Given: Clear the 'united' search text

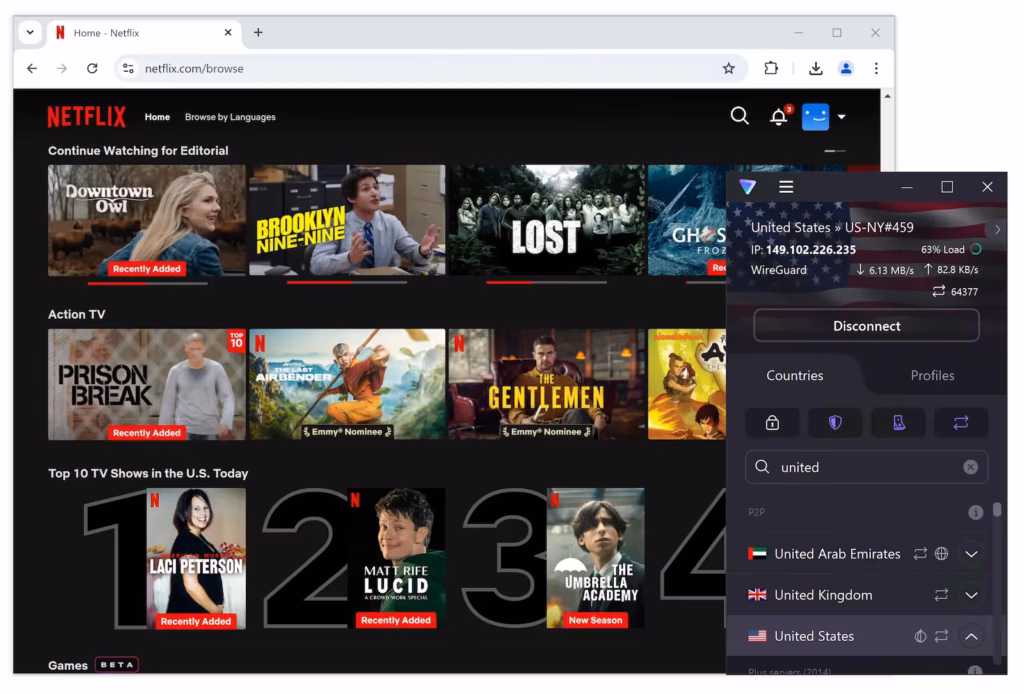Looking at the screenshot, I should [x=970, y=467].
